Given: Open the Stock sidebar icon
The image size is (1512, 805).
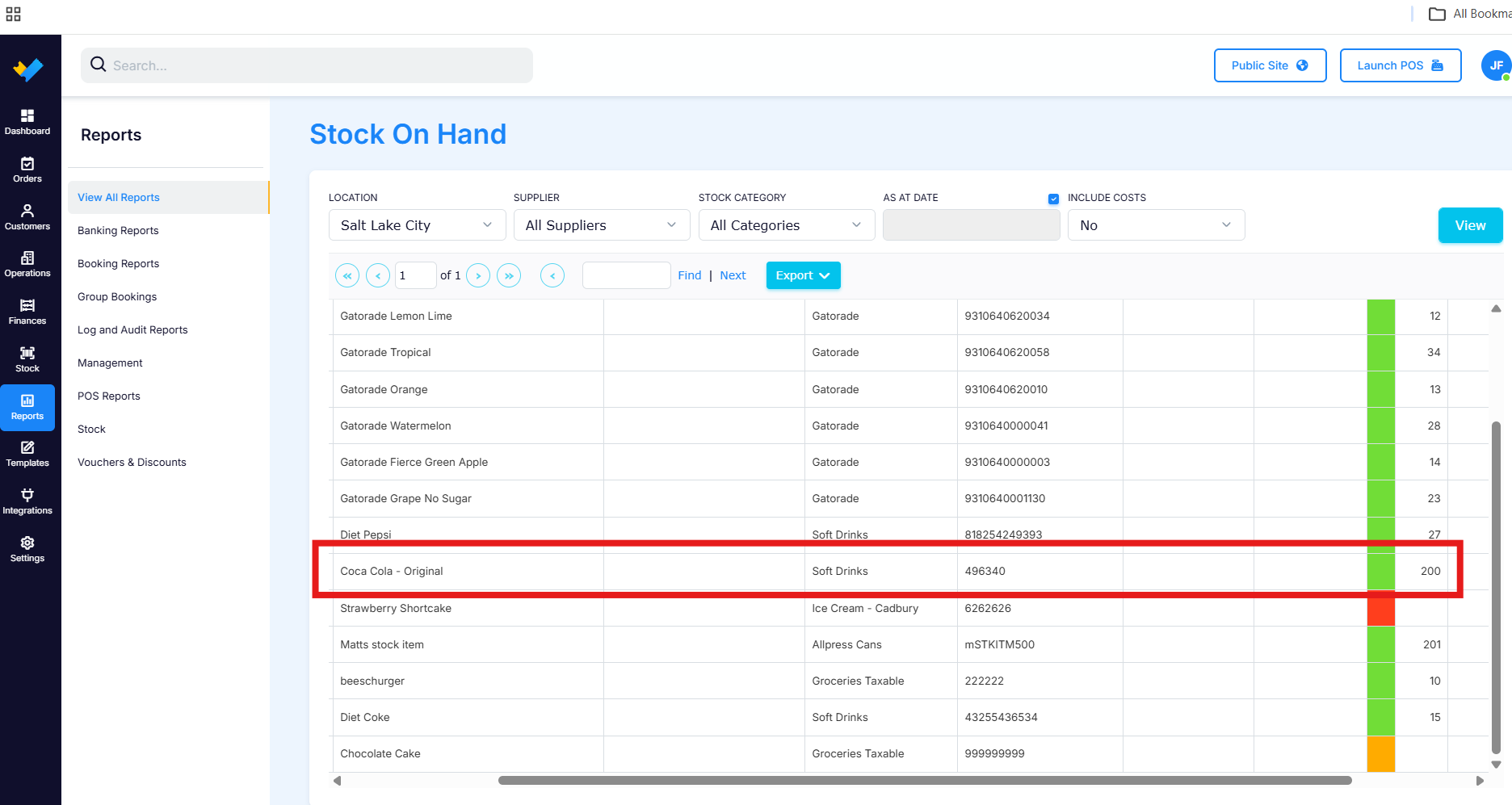Looking at the screenshot, I should pyautogui.click(x=27, y=359).
